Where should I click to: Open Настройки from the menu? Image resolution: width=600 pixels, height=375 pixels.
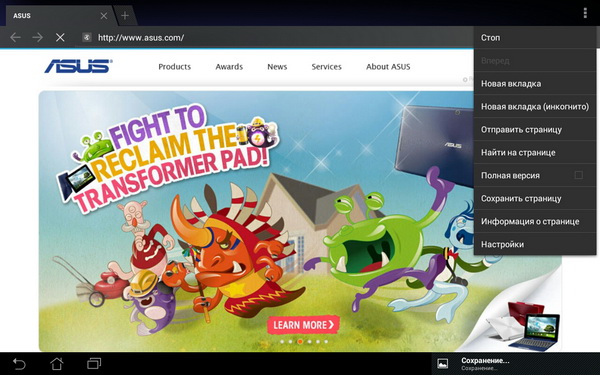click(x=535, y=244)
